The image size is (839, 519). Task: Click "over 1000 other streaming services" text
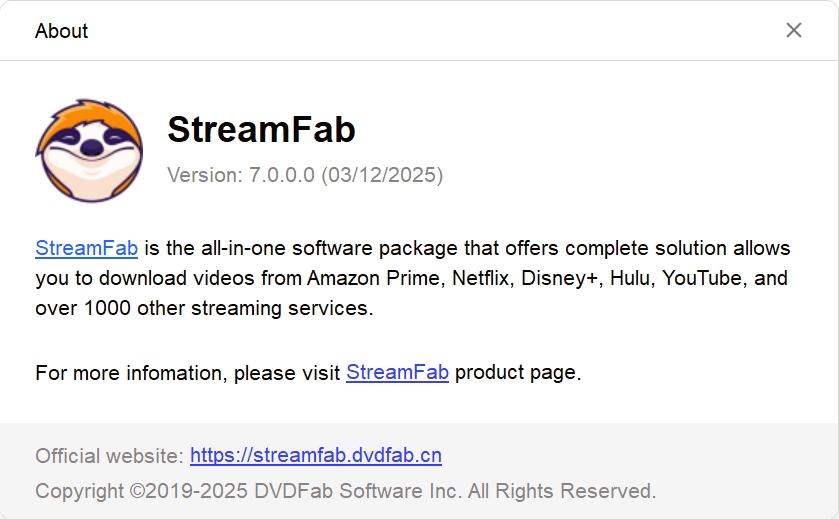tap(204, 308)
